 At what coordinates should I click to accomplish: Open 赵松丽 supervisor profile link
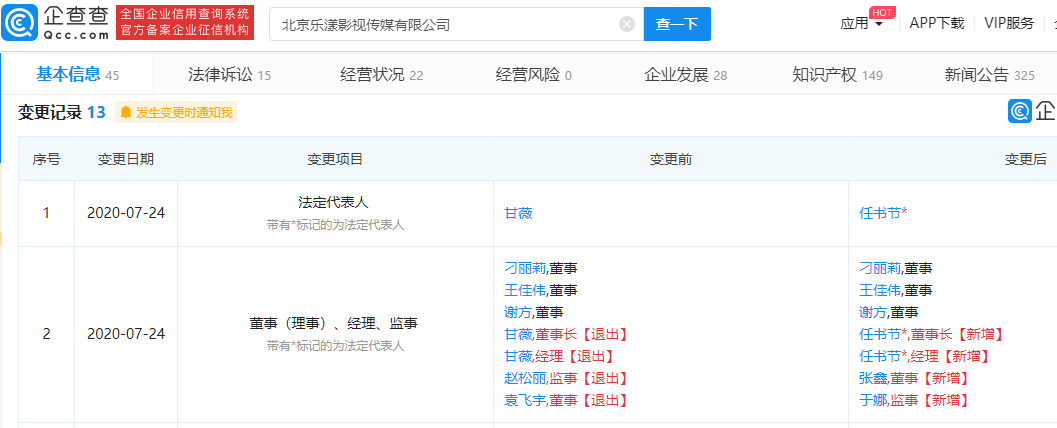coord(526,378)
